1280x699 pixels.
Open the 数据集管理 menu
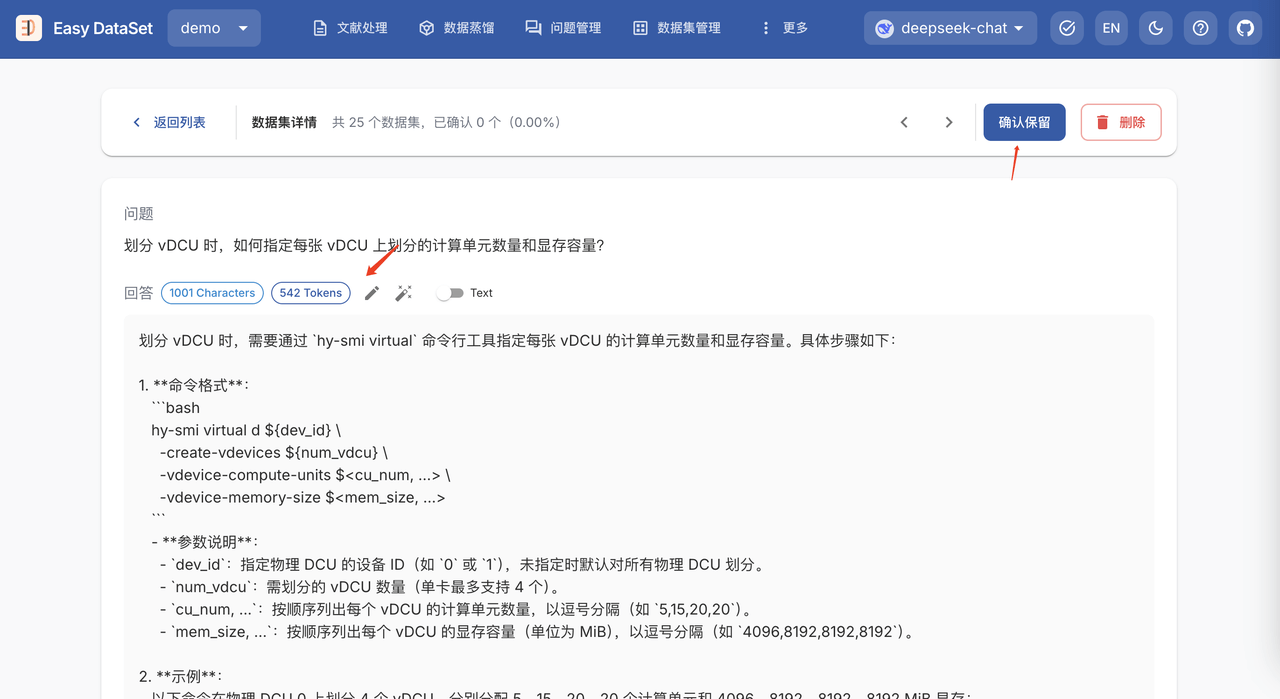tap(677, 28)
